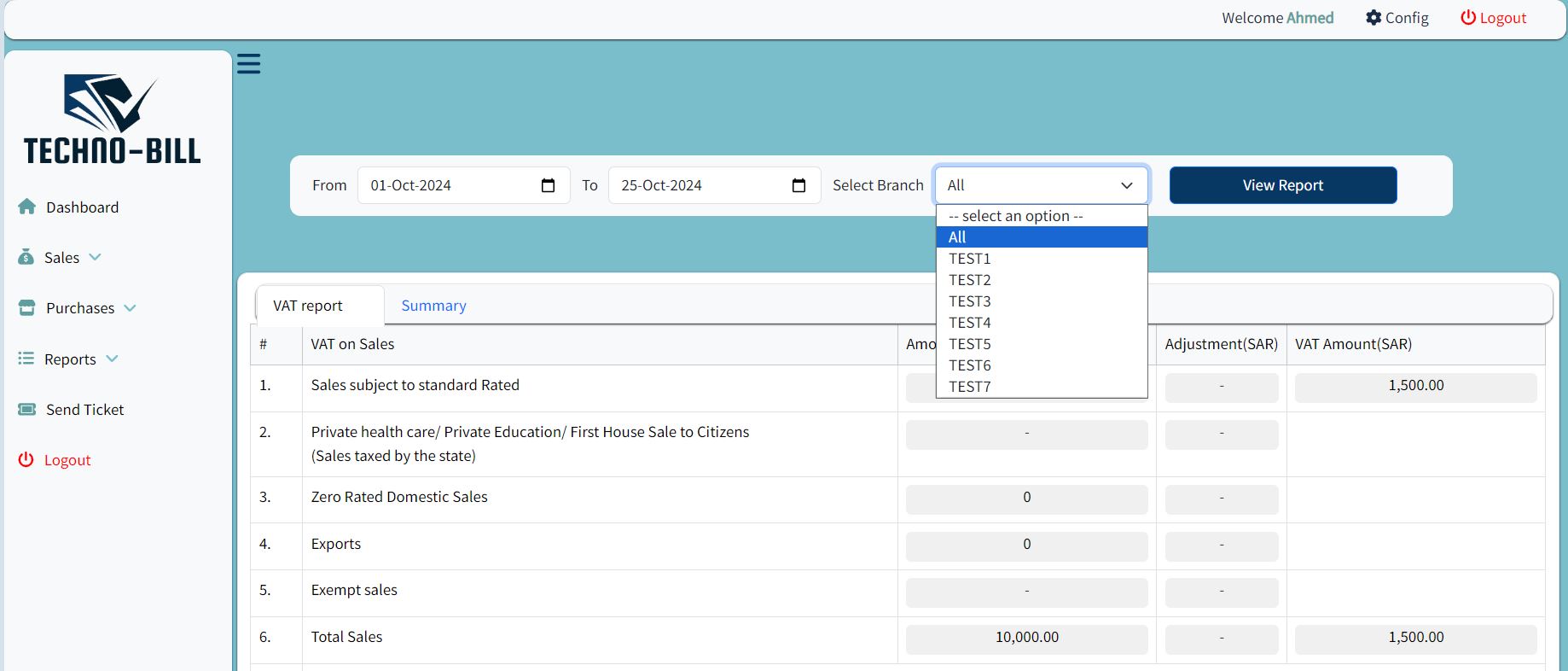
Task: Open Reports menu in sidebar
Action: click(70, 359)
